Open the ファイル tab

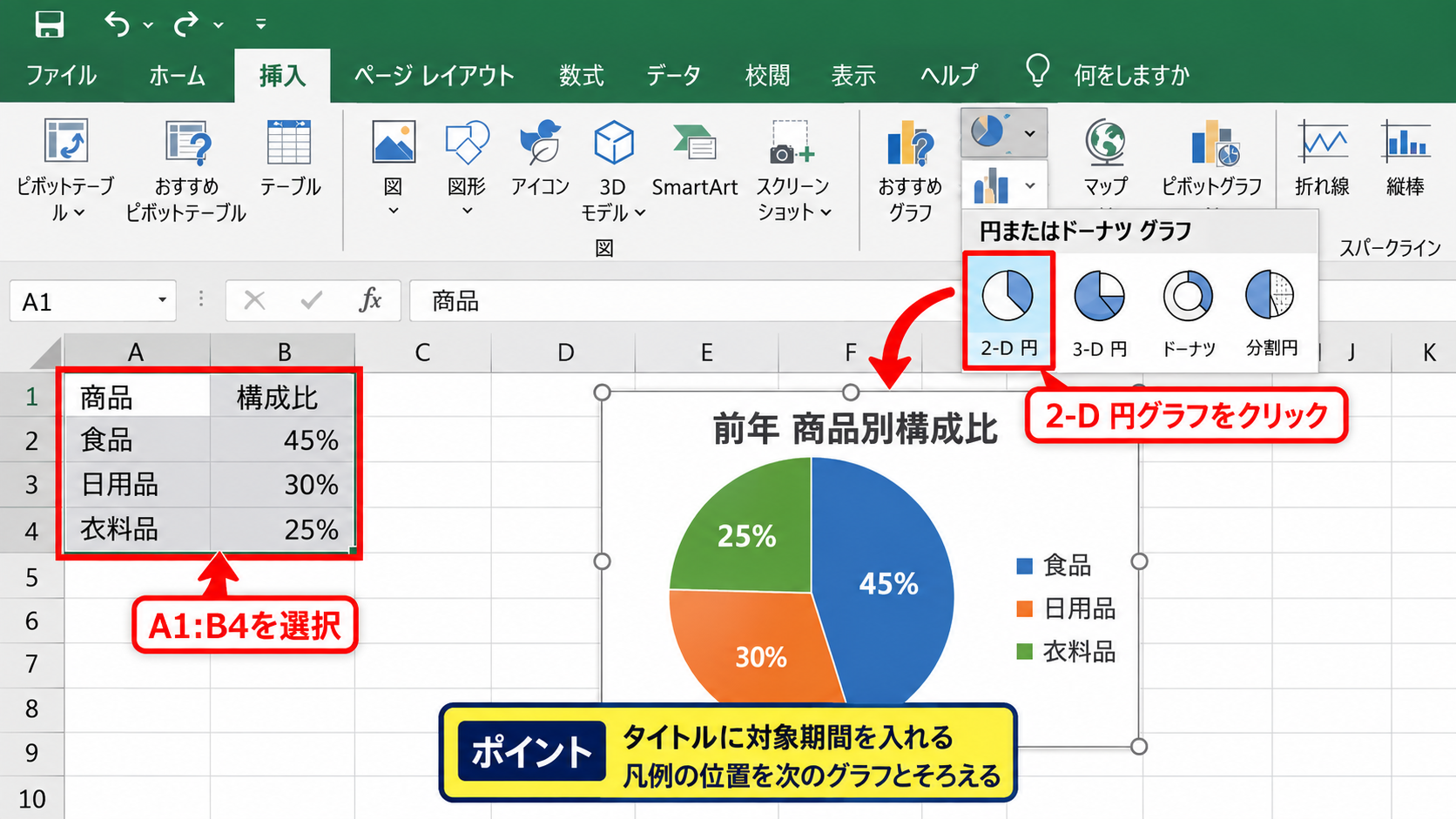pos(61,76)
